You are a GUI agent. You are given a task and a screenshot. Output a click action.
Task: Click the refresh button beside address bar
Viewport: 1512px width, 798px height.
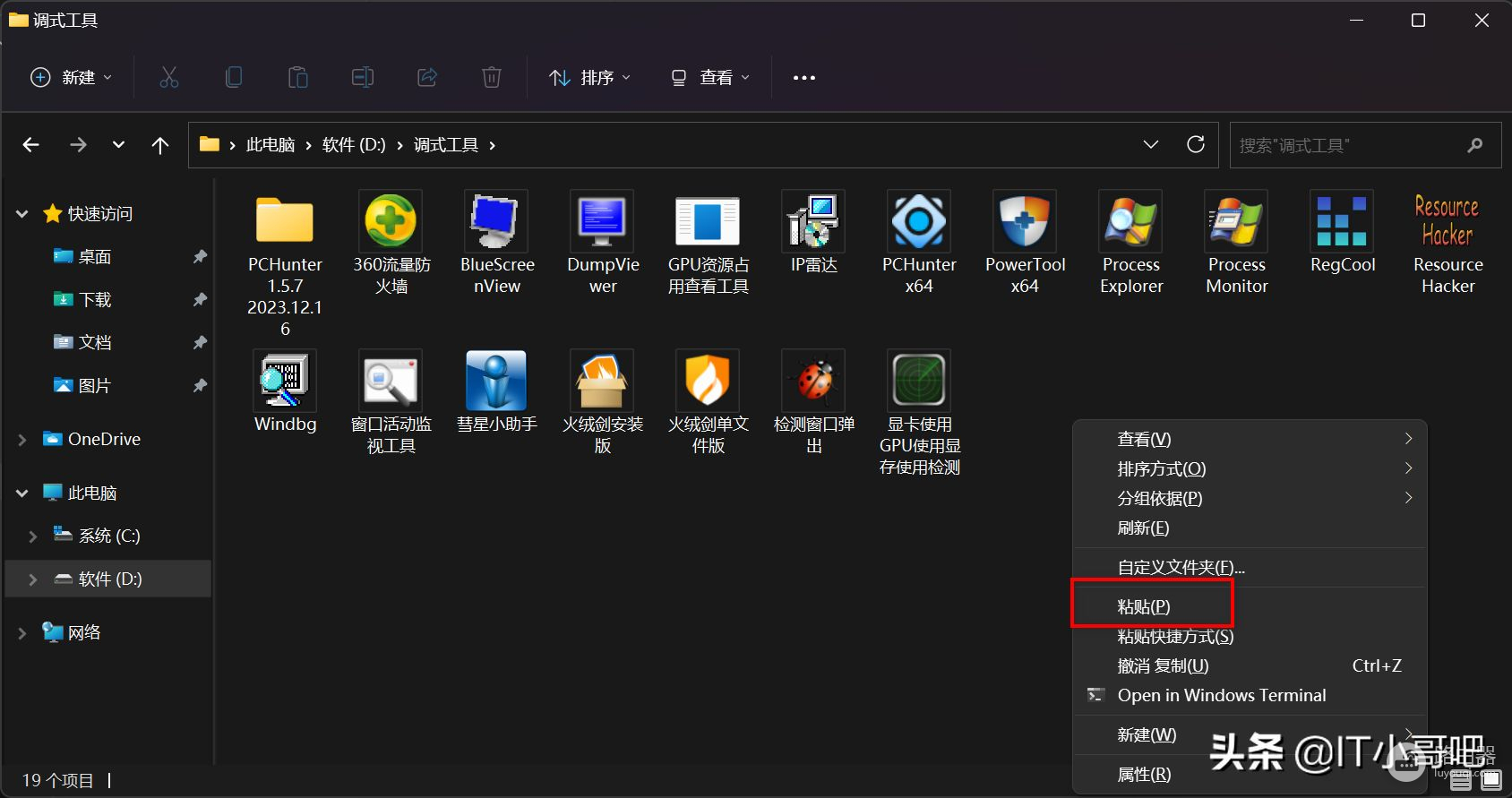tap(1196, 145)
